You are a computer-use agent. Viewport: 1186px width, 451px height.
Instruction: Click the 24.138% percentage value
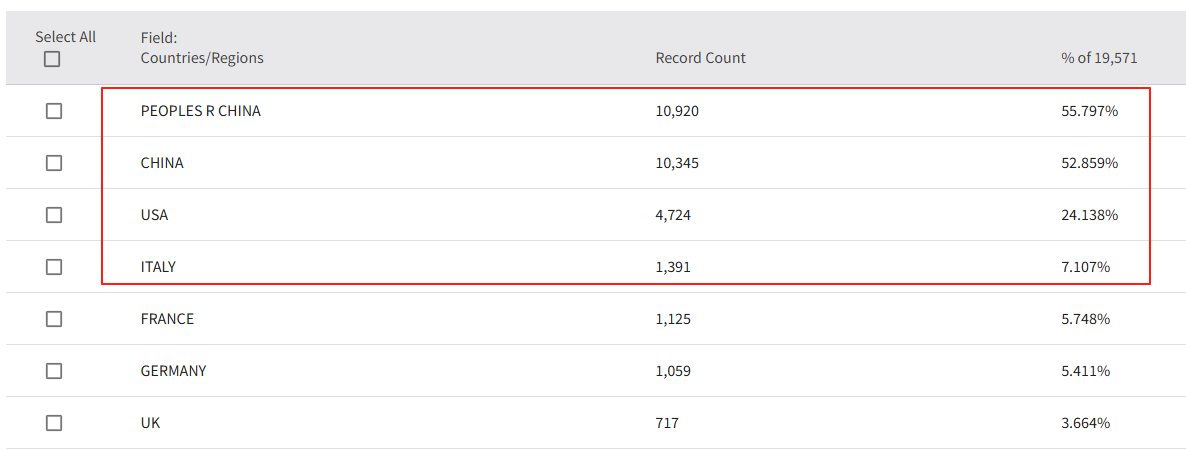pyautogui.click(x=1089, y=215)
